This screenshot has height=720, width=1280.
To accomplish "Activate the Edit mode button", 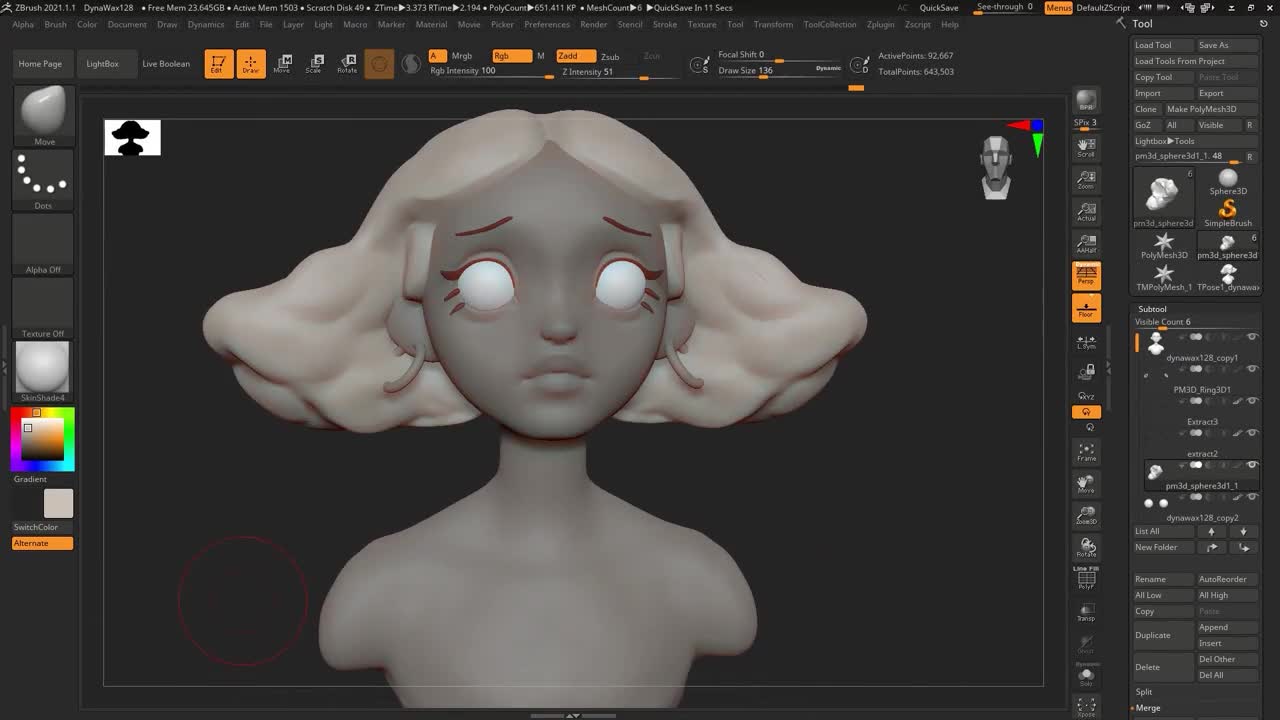I will pos(219,64).
